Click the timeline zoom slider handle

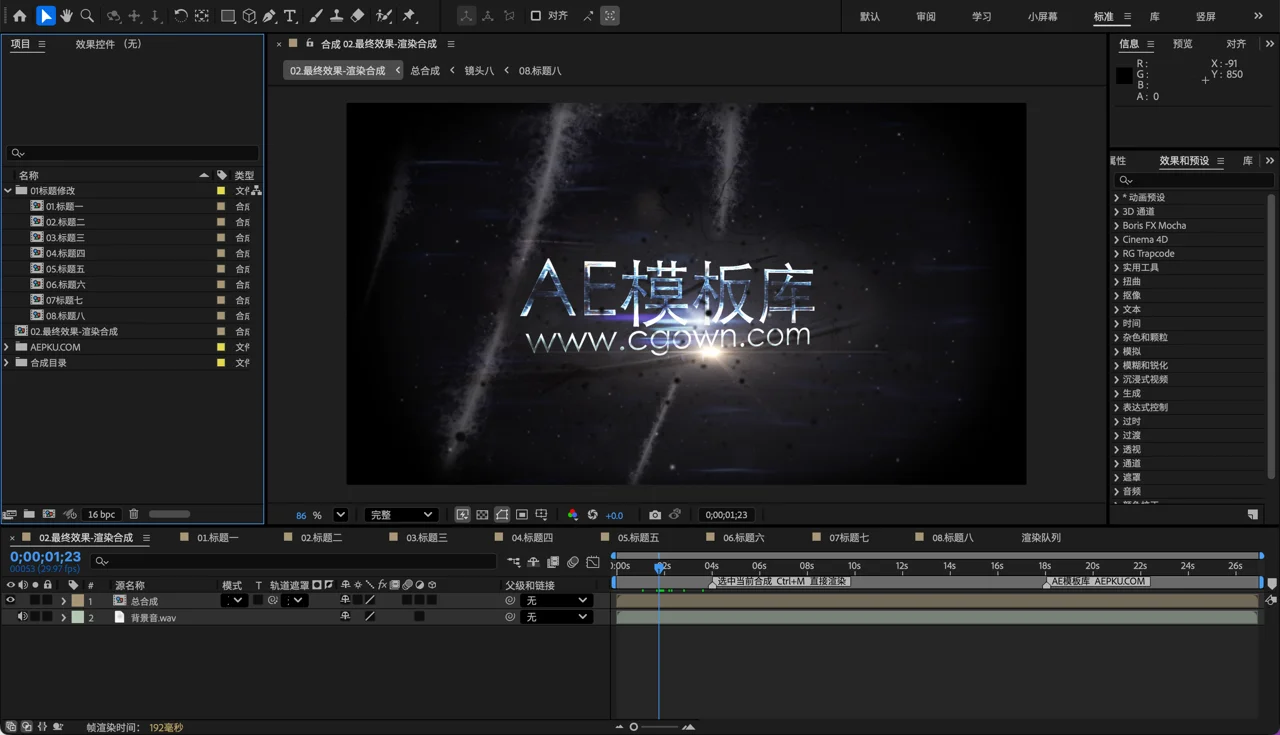click(633, 727)
